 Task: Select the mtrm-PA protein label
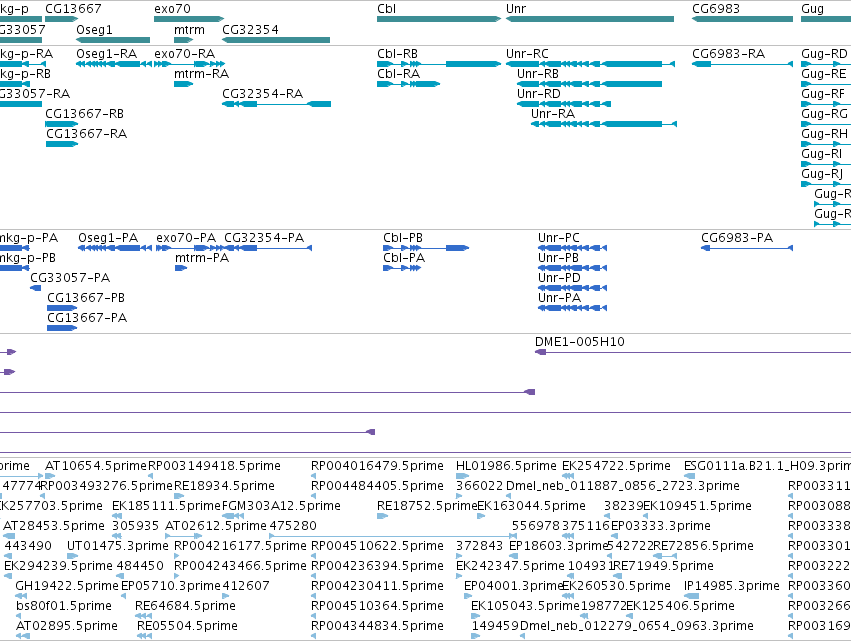[x=202, y=258]
